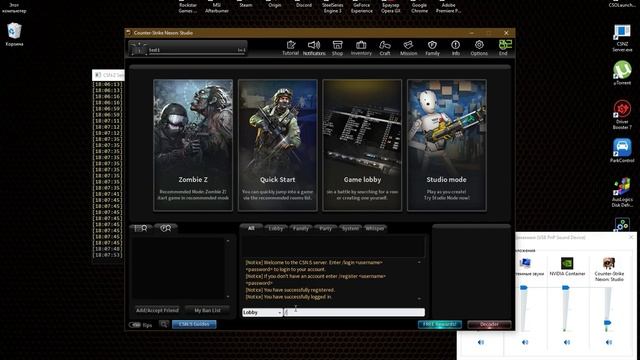Select the Whisper chat tab
This screenshot has width=640, height=360.
(375, 228)
